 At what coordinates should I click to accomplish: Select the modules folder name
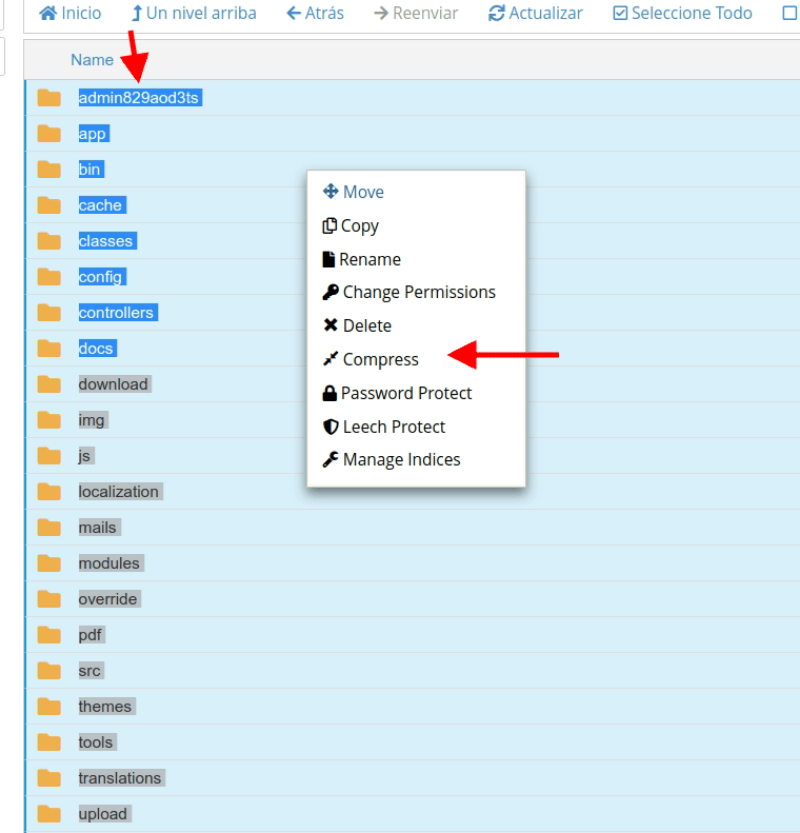tap(111, 563)
